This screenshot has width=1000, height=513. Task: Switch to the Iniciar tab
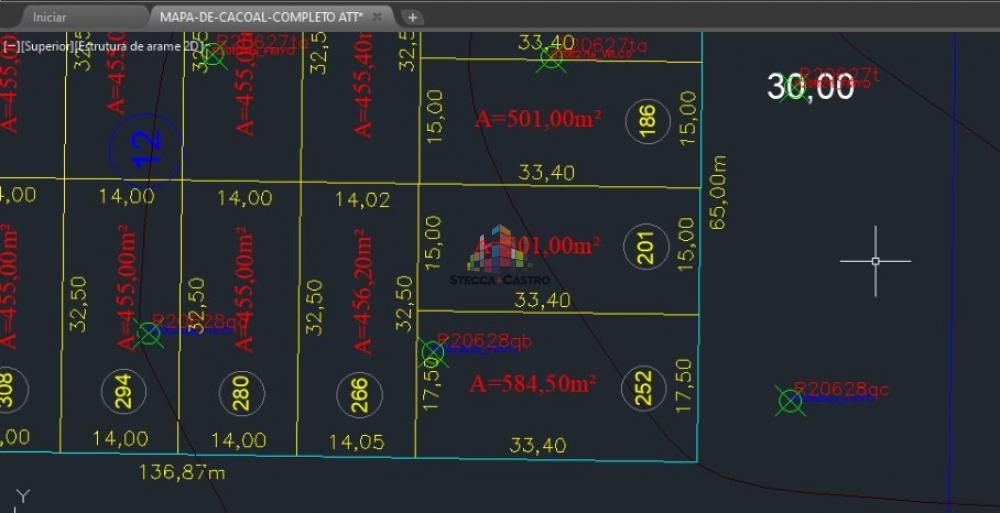tap(49, 17)
